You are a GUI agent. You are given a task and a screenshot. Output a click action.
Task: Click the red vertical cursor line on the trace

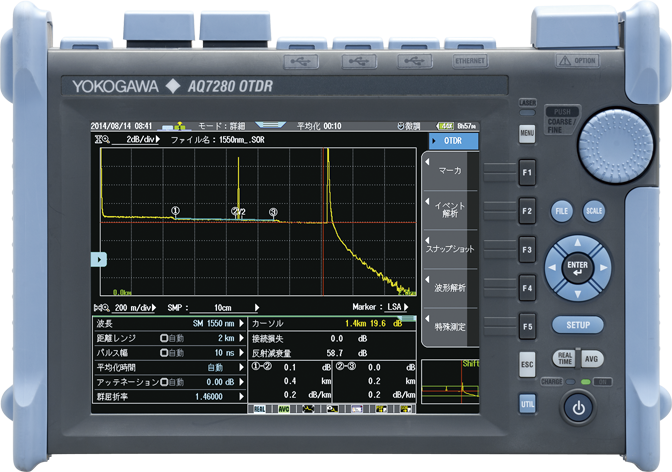pos(323,222)
